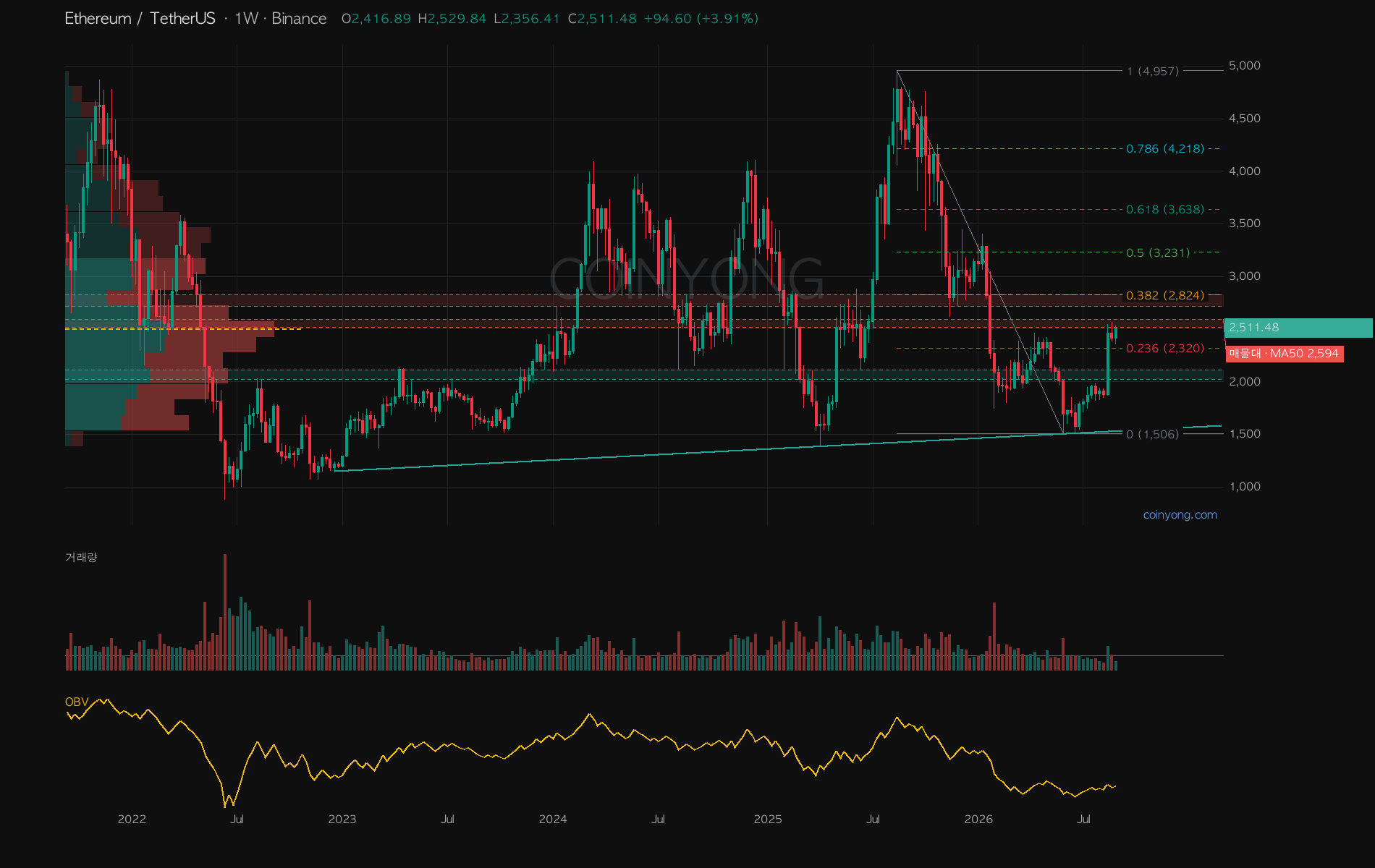1375x868 pixels.
Task: Click the 2025 time axis label
Action: (768, 820)
